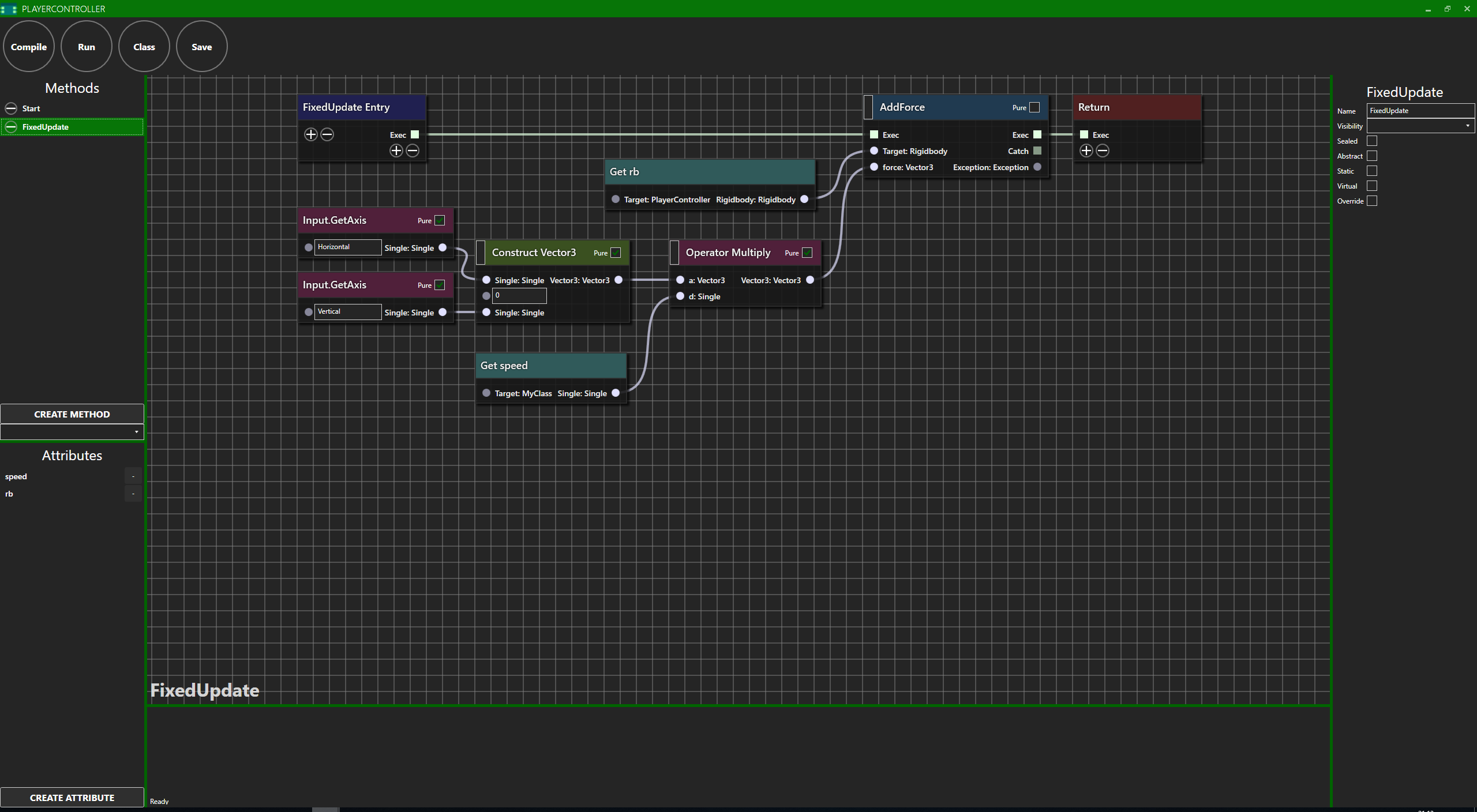This screenshot has width=1477, height=812.
Task: Click the minus icon beside the FixedUpdate method
Action: coord(11,127)
